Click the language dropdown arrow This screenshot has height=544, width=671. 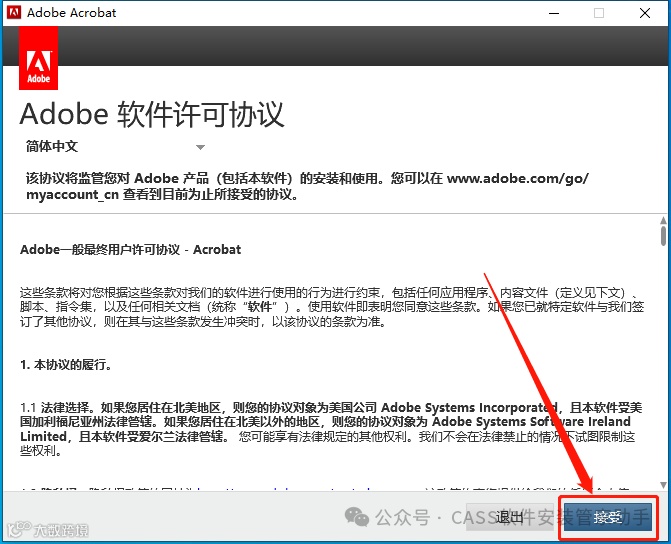[x=200, y=147]
